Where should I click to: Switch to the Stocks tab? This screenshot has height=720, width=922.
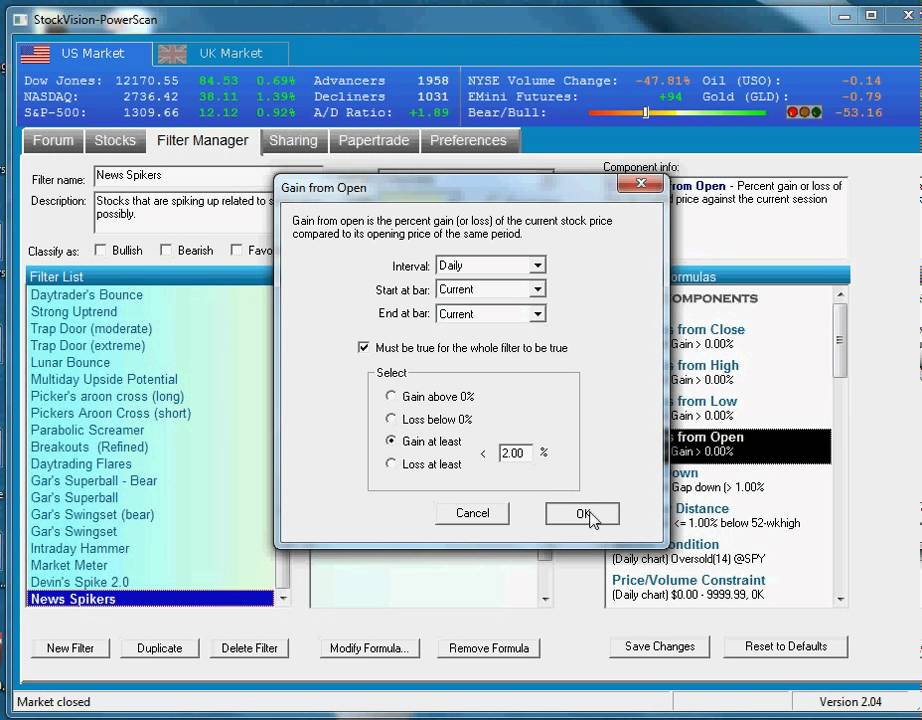(115, 141)
